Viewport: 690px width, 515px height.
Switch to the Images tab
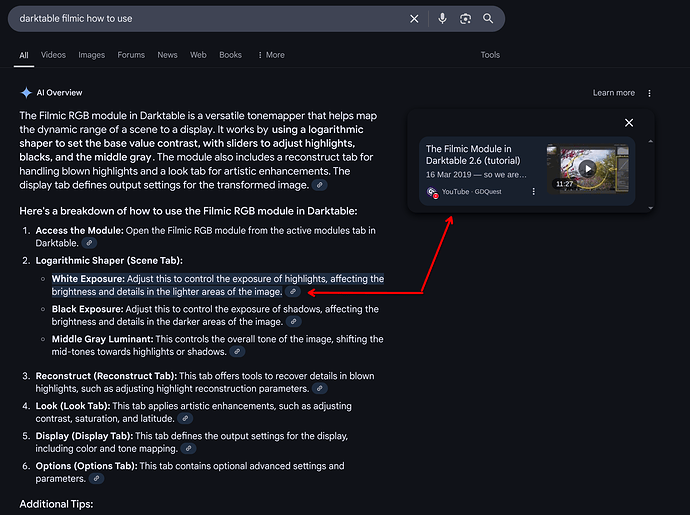tap(92, 55)
